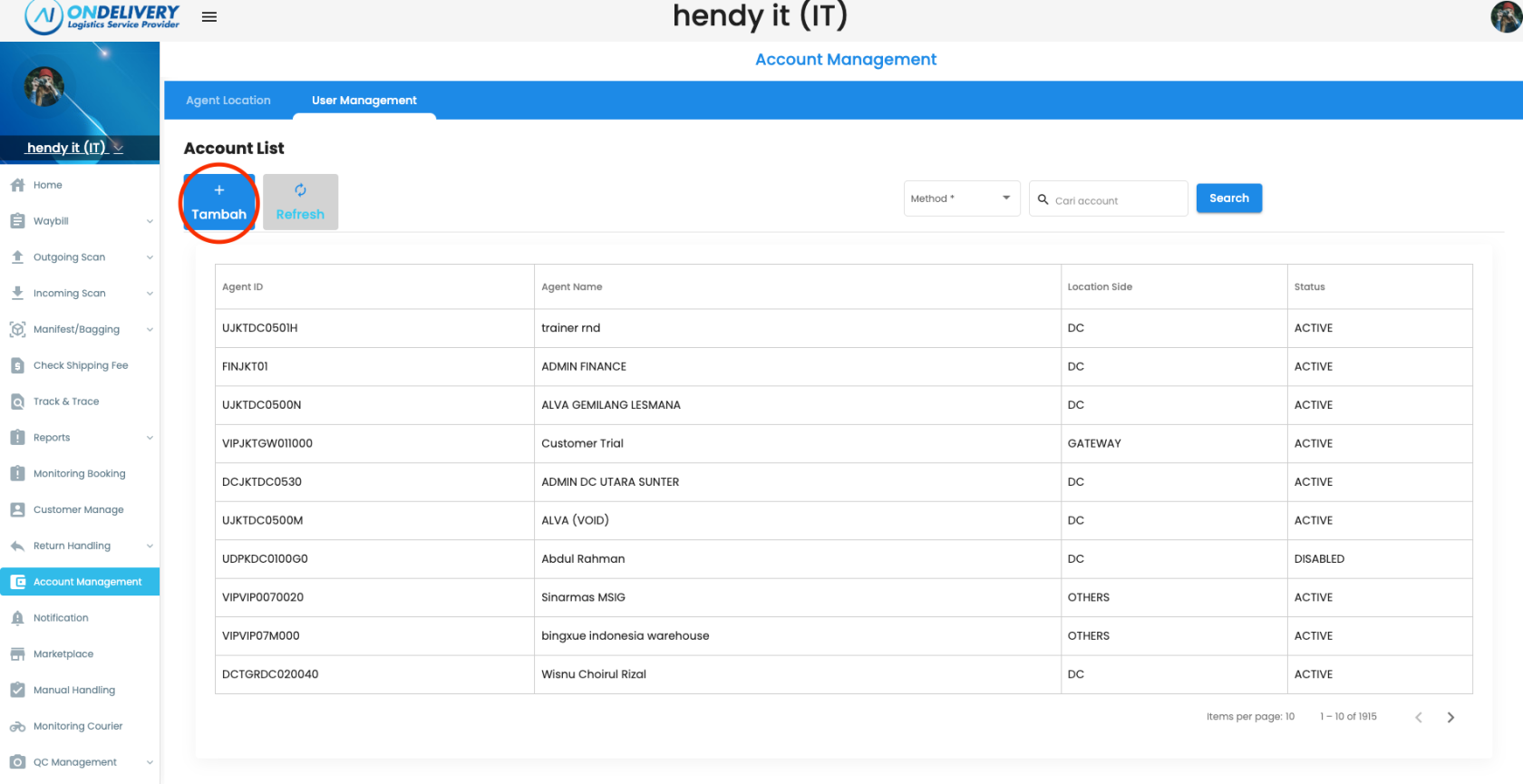Select the User Management tab
The width and height of the screenshot is (1523, 784).
[x=364, y=101]
